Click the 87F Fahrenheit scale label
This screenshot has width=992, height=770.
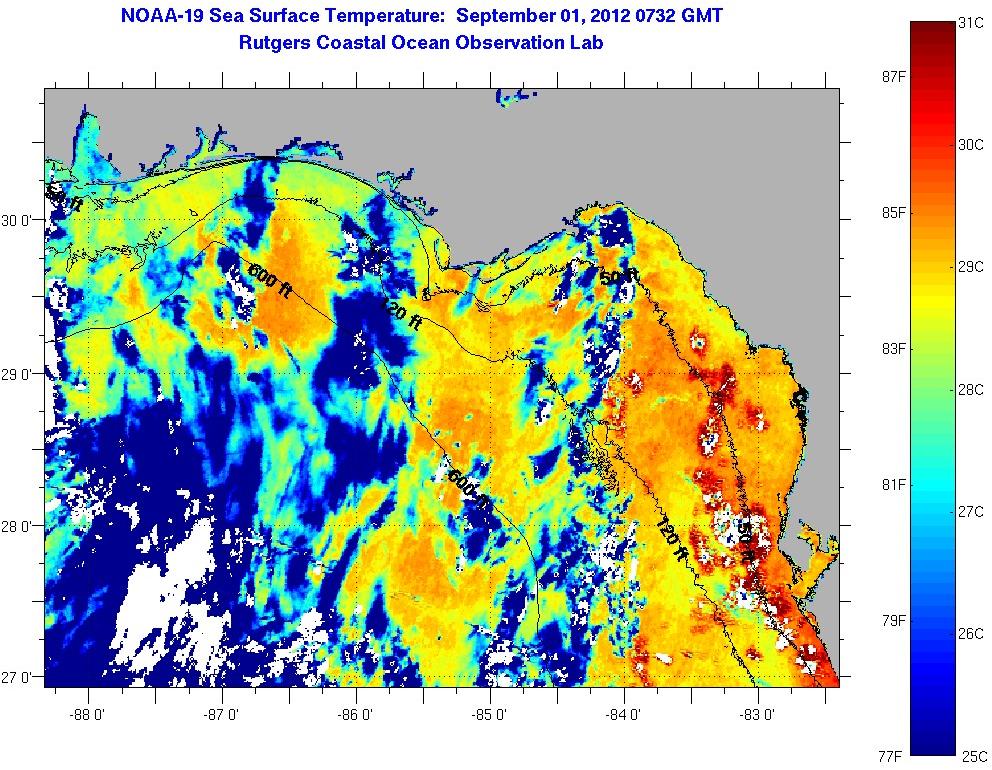tap(893, 77)
